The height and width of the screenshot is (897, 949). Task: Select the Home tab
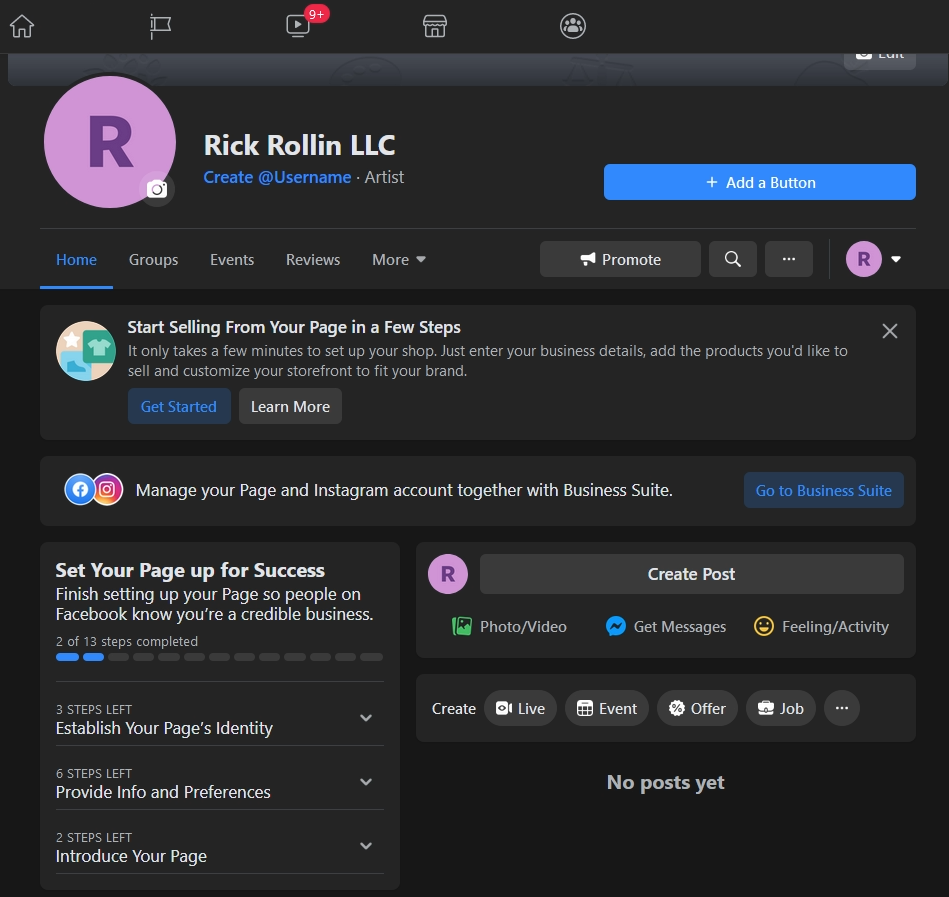[76, 260]
